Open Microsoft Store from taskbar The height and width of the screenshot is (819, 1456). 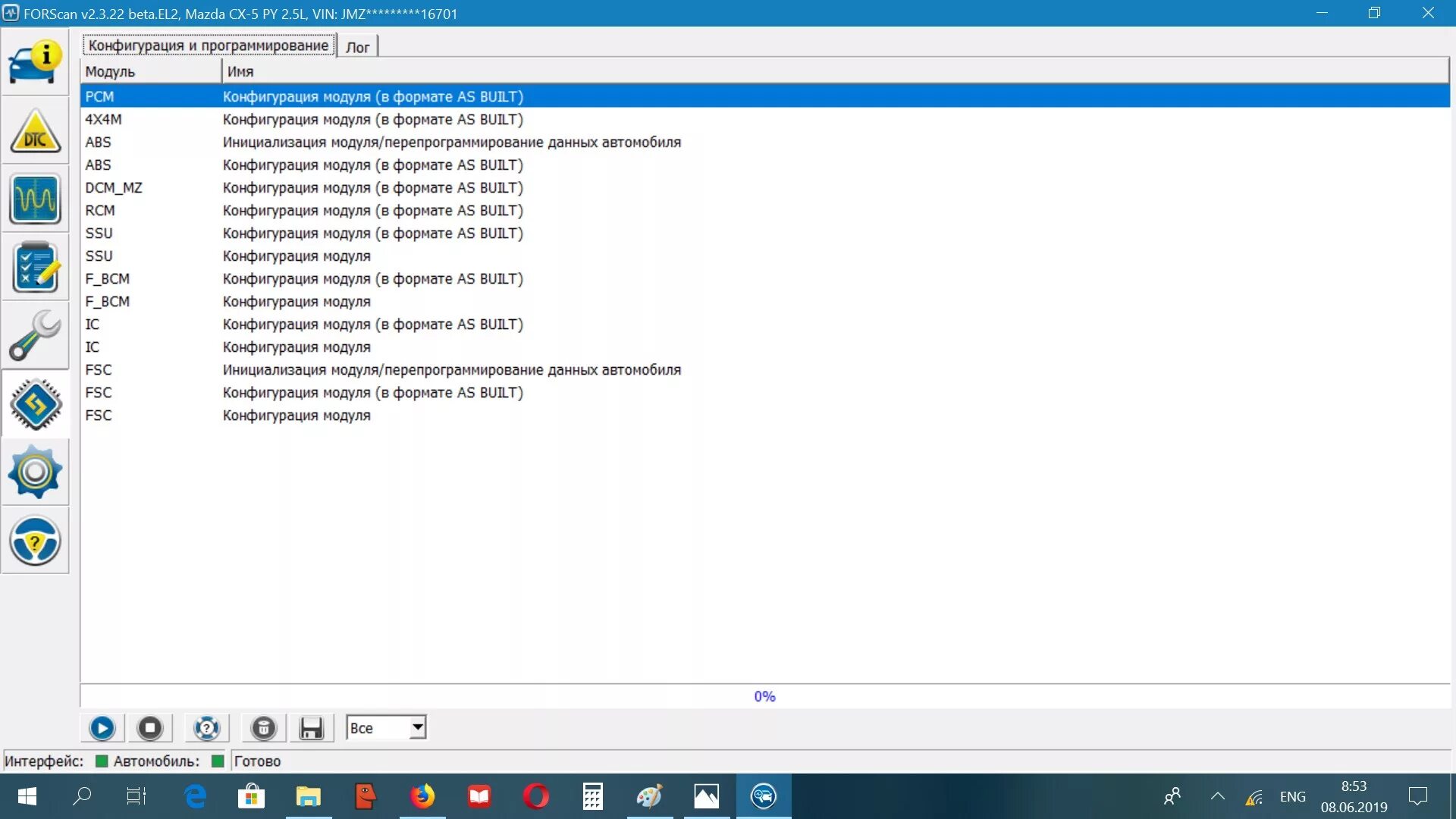click(x=251, y=796)
